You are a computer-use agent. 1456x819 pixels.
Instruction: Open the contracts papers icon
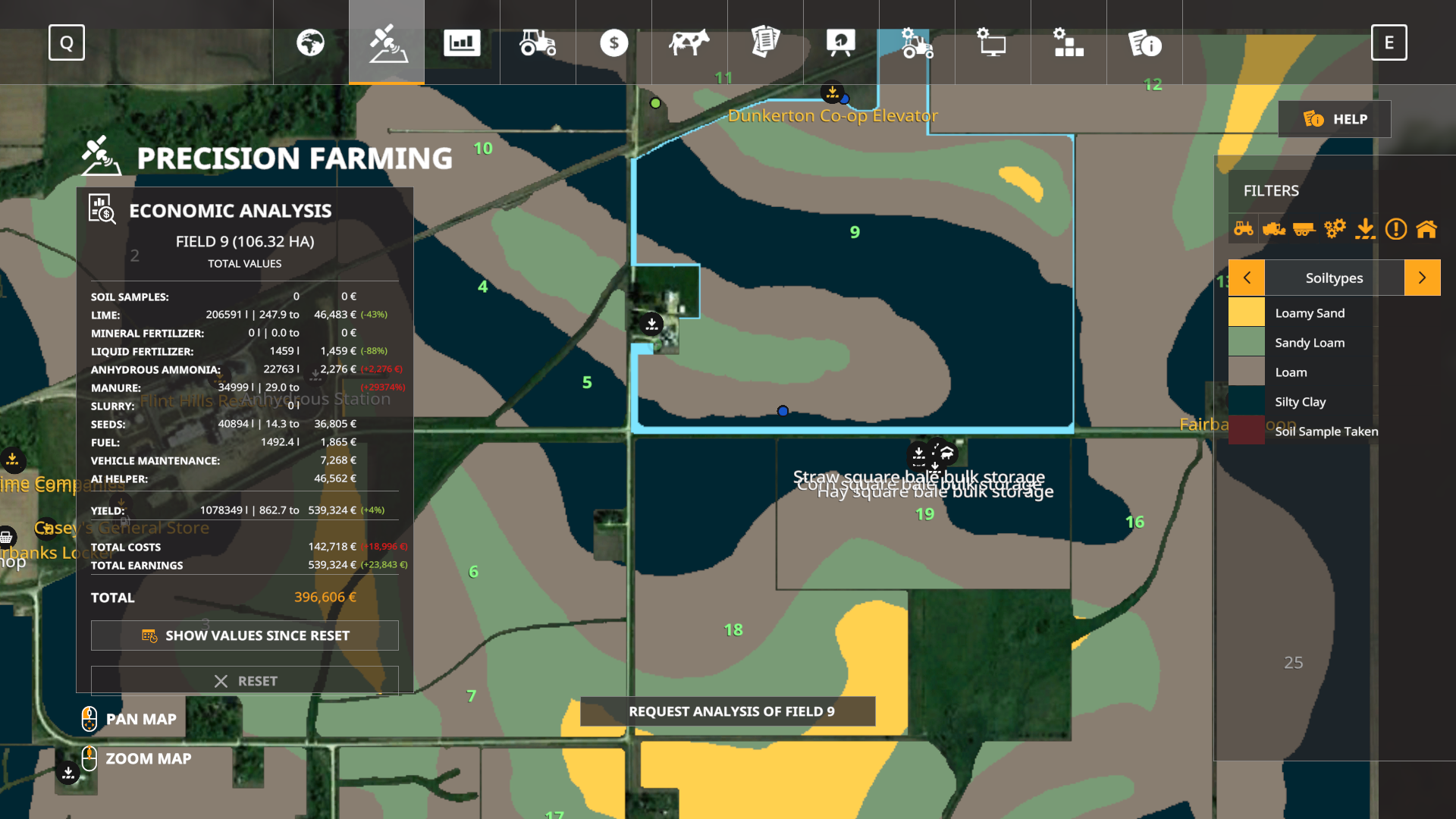click(766, 42)
